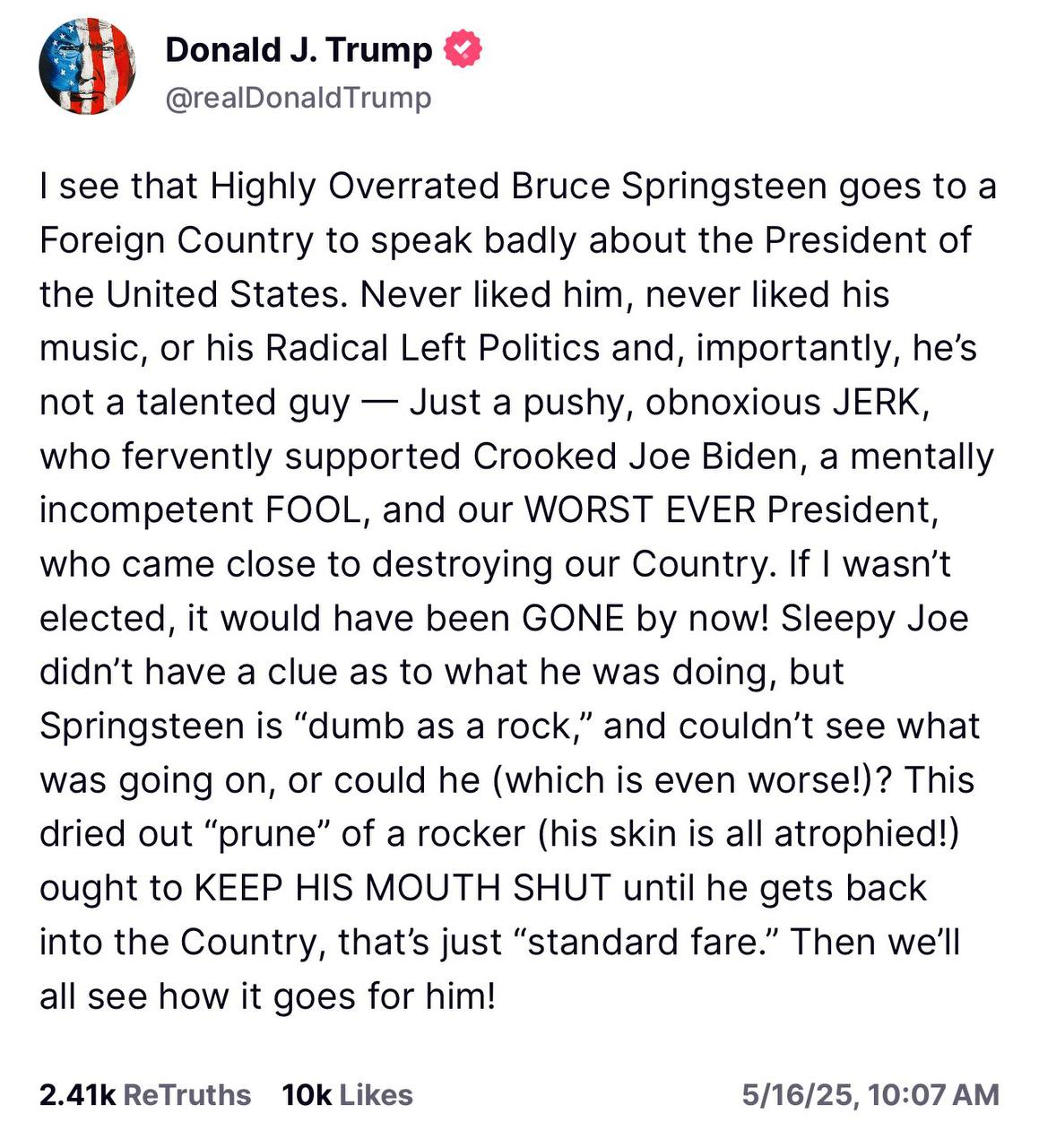Click the quoted phrase "standard fare"
1039x1148 pixels.
click(646, 943)
